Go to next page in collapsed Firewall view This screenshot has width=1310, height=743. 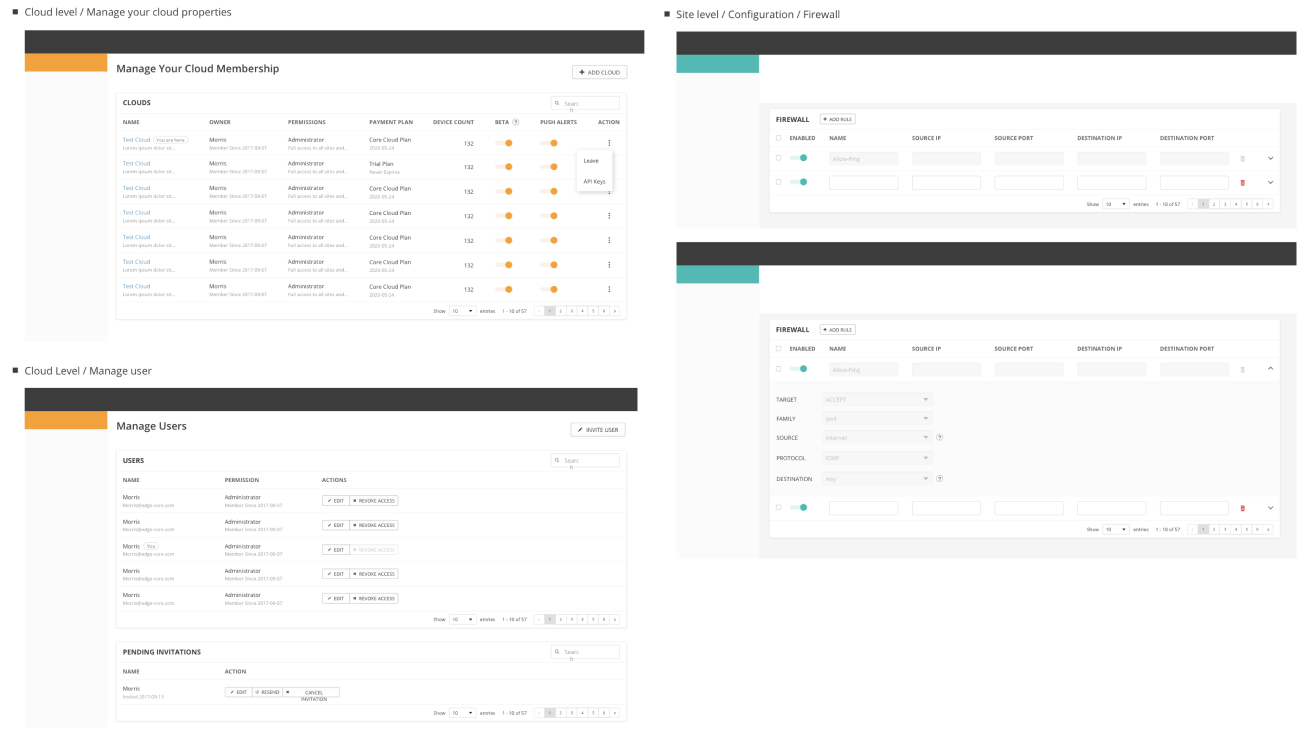(1268, 204)
